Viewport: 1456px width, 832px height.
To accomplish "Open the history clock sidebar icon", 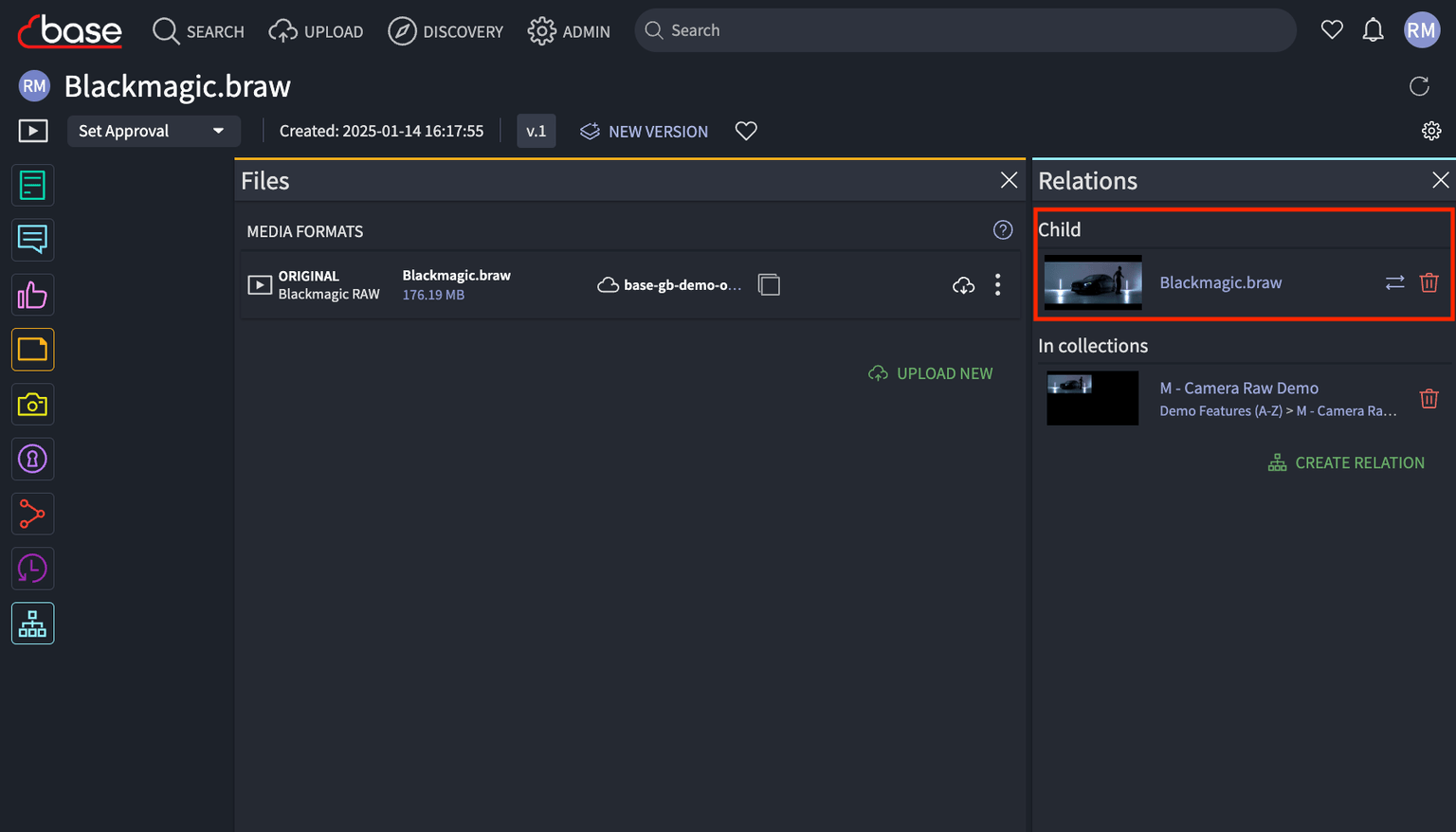I will (x=32, y=569).
